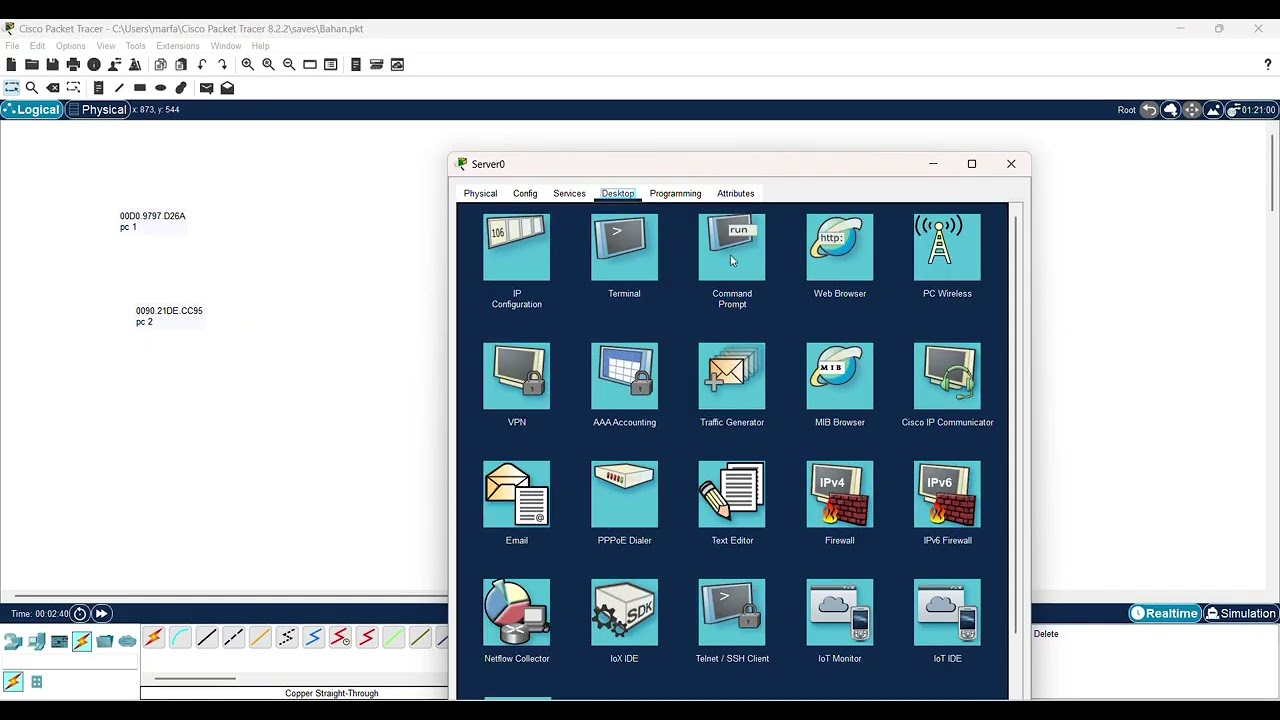Select the Draw Ellipse tool
The image size is (1280, 720).
(160, 88)
